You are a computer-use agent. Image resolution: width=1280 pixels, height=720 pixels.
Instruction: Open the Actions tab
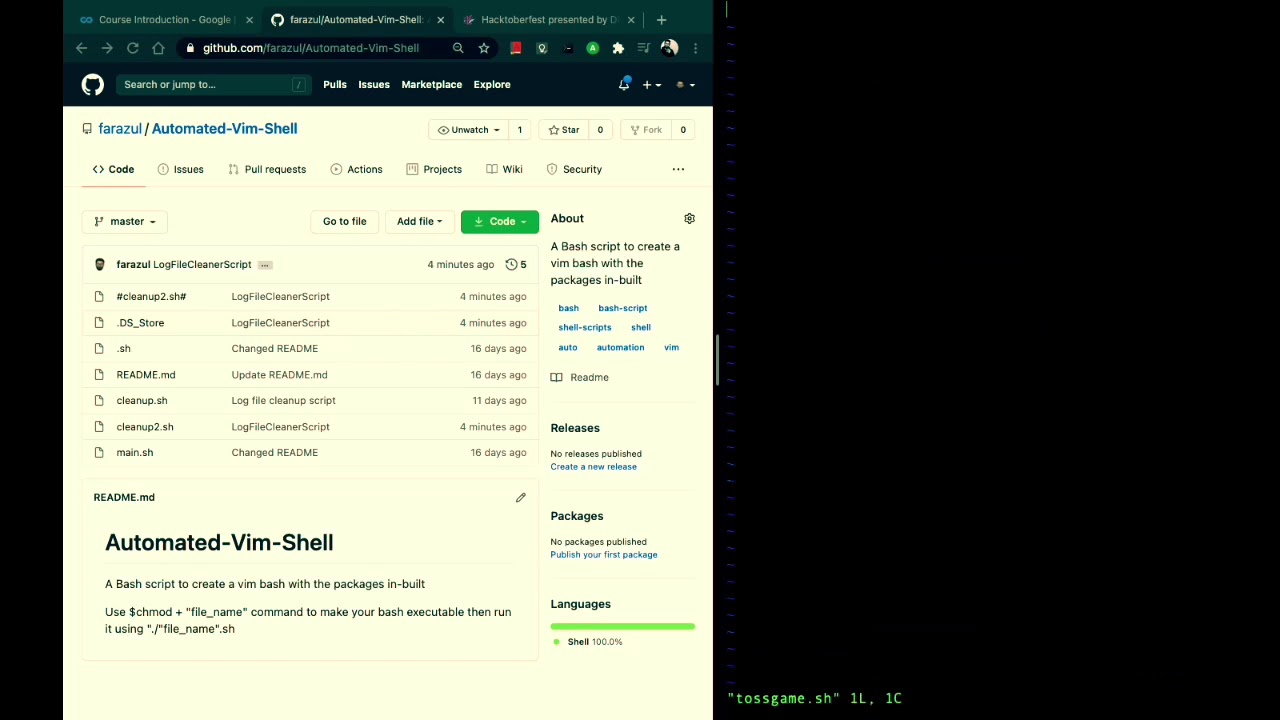(x=357, y=169)
